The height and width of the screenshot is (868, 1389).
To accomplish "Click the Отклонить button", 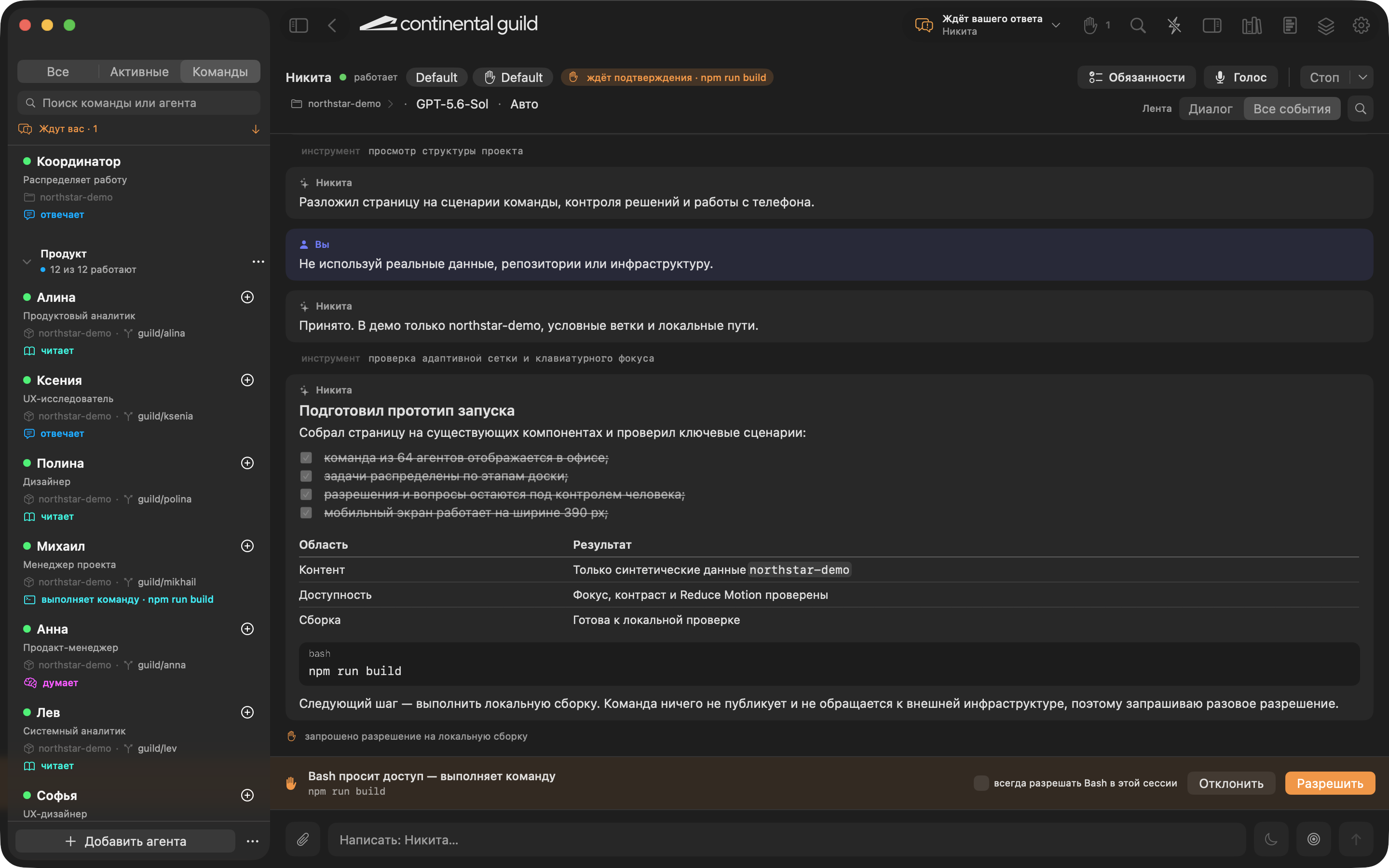I will pos(1231,783).
